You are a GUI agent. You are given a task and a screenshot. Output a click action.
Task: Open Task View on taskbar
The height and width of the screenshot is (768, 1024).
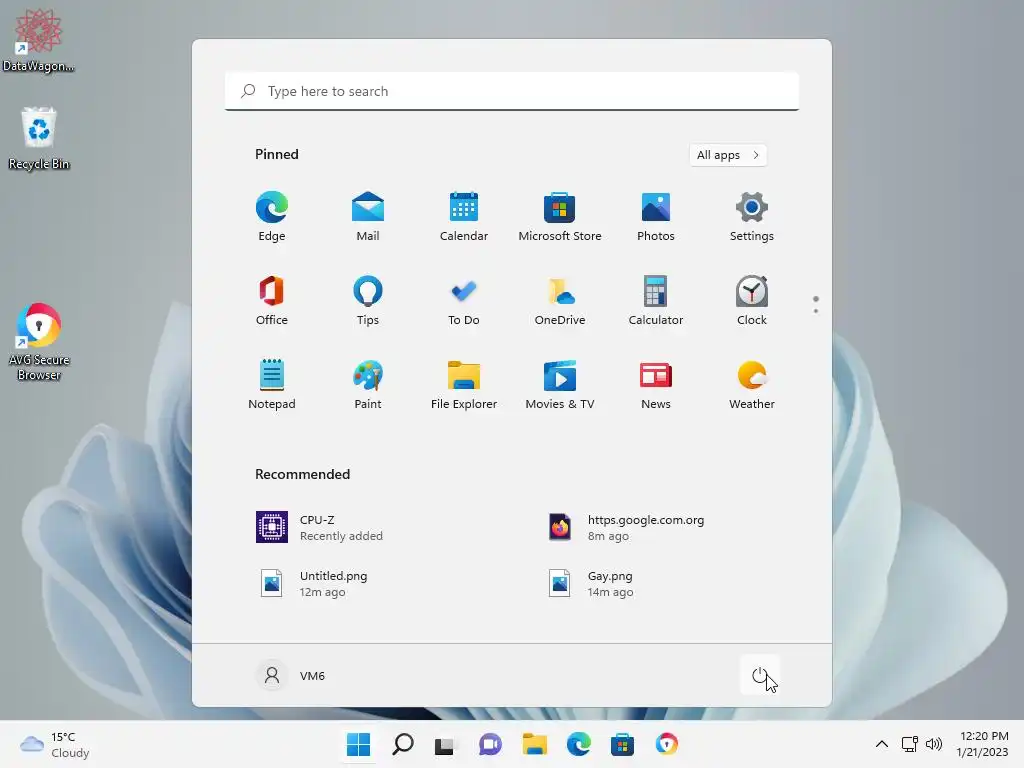[x=445, y=744]
